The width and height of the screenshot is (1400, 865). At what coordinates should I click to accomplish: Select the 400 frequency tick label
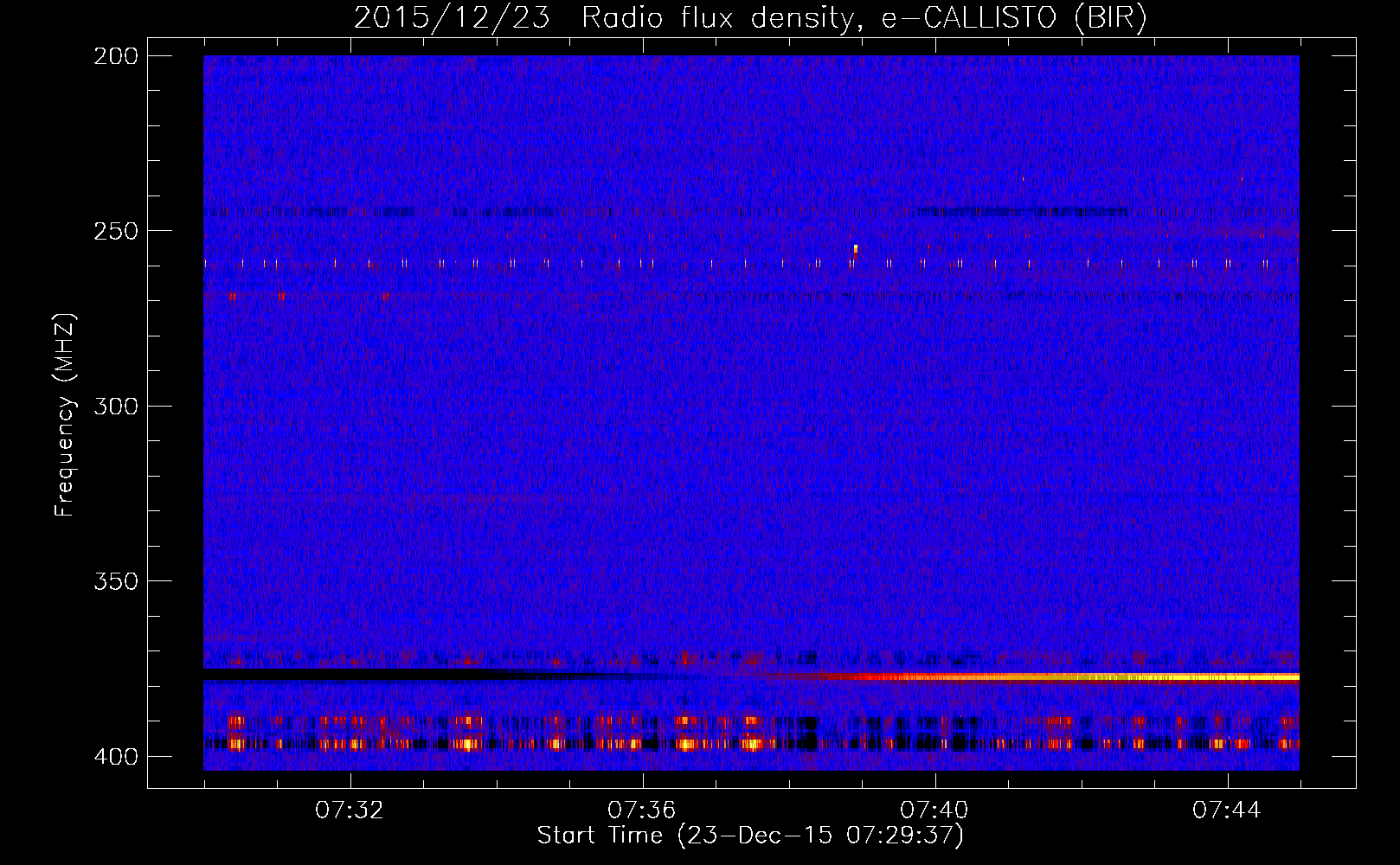pos(116,756)
